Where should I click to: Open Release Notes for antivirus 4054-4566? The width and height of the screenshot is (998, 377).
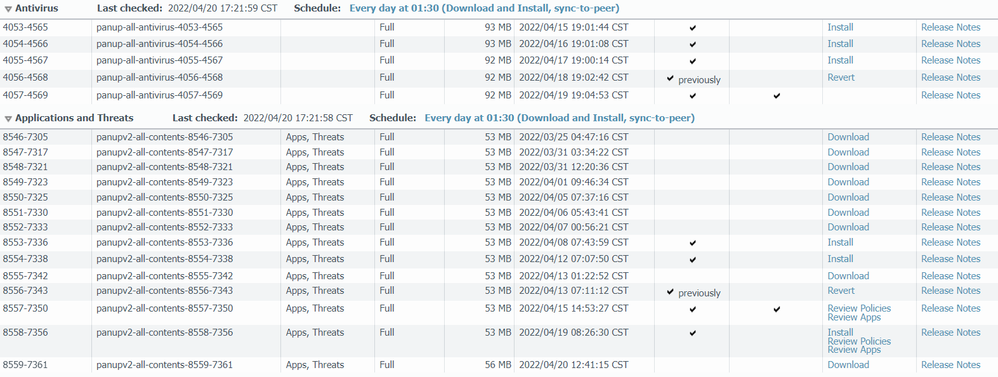tap(950, 44)
